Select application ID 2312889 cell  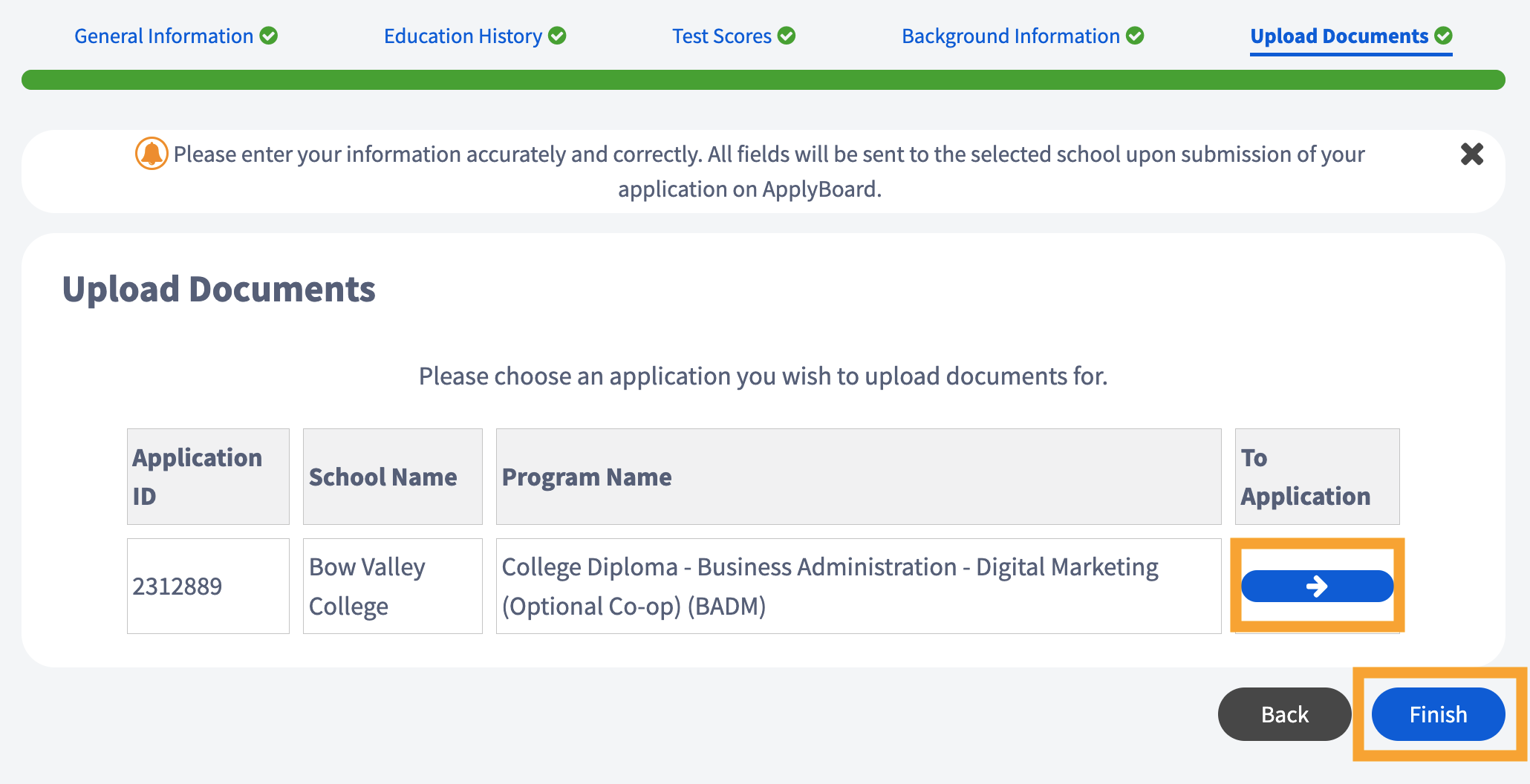[x=208, y=586]
